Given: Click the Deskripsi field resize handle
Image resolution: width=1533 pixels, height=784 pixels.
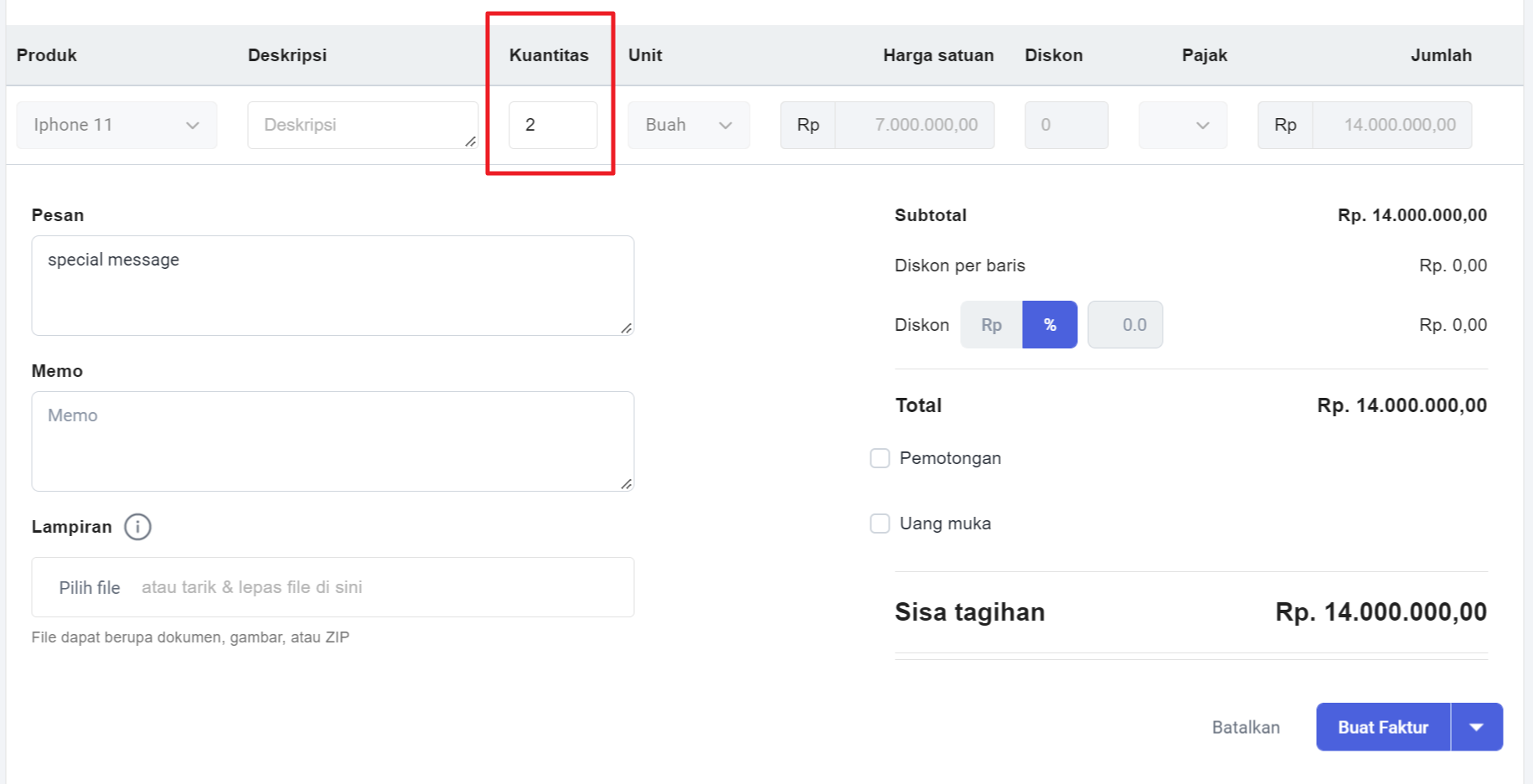Looking at the screenshot, I should point(471,142).
